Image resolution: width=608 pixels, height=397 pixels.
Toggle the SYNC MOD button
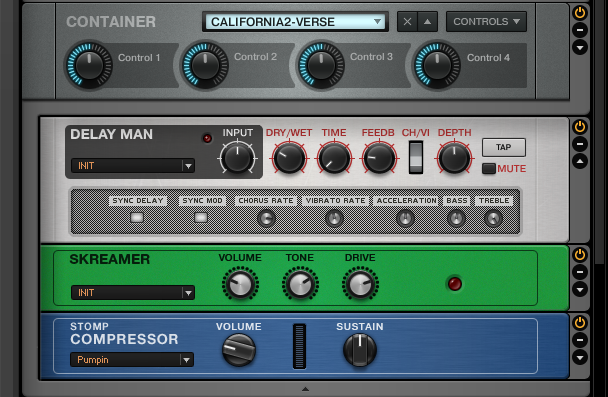200,217
